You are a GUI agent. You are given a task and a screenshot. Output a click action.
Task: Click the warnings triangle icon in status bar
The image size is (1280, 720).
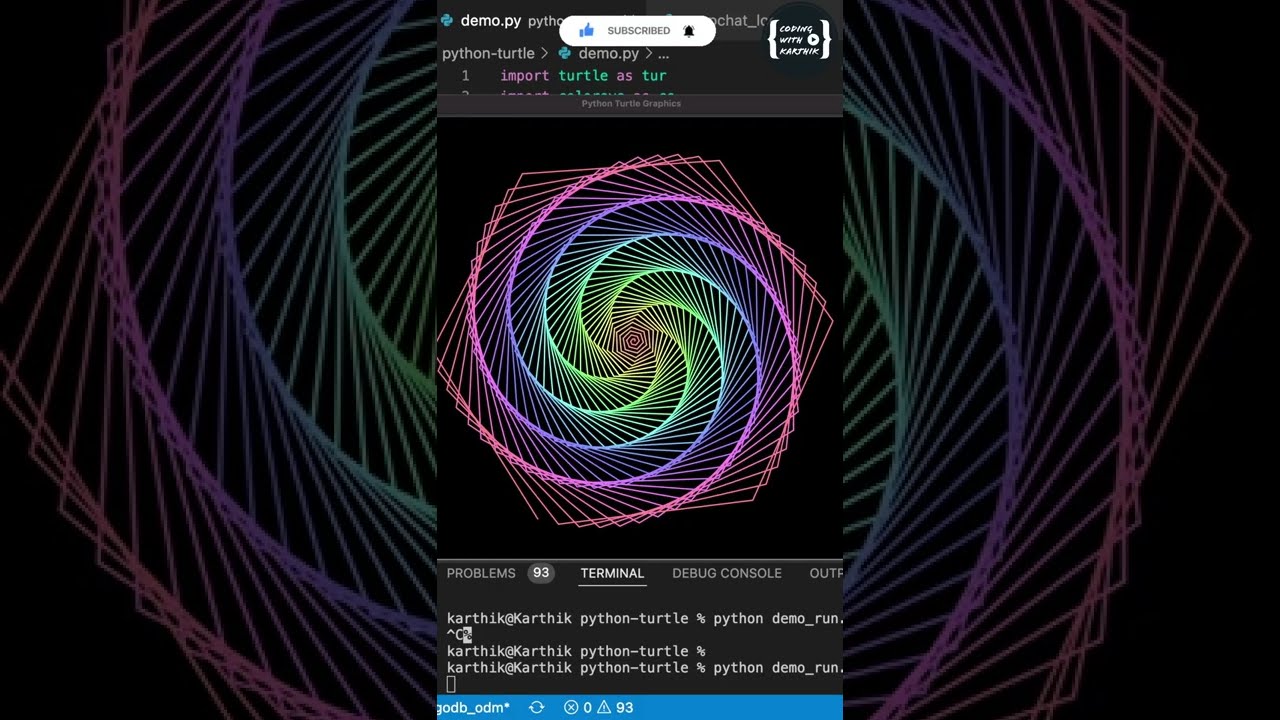[x=604, y=707]
